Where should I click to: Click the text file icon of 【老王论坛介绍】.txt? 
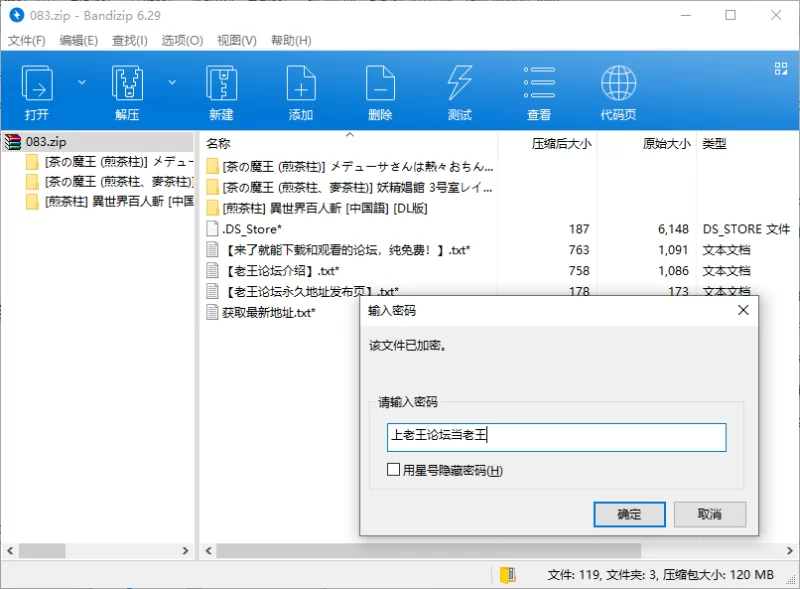[212, 271]
